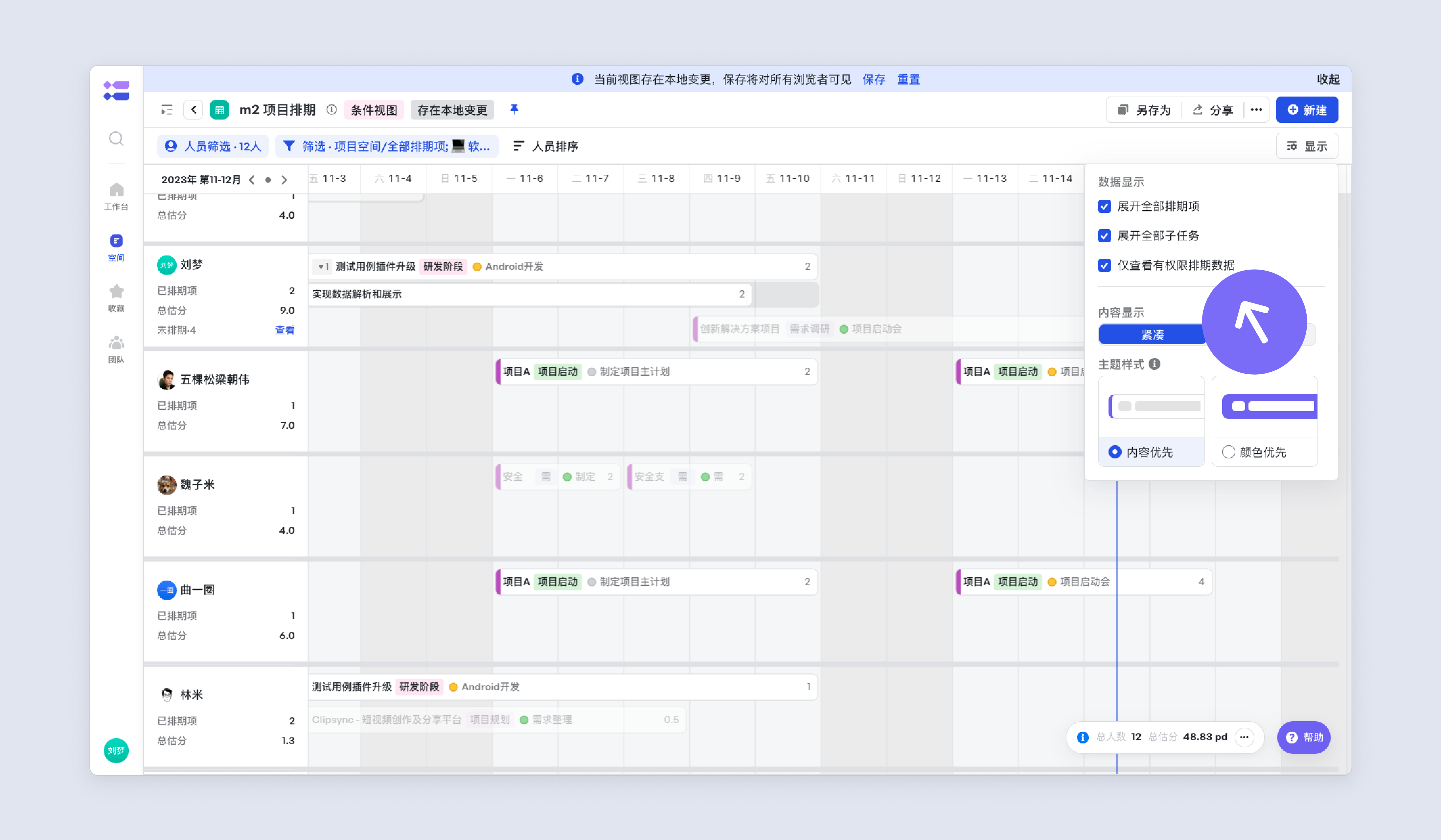Click the yellow dot before 项目启动会 in 曲一圈's row

tap(1052, 582)
